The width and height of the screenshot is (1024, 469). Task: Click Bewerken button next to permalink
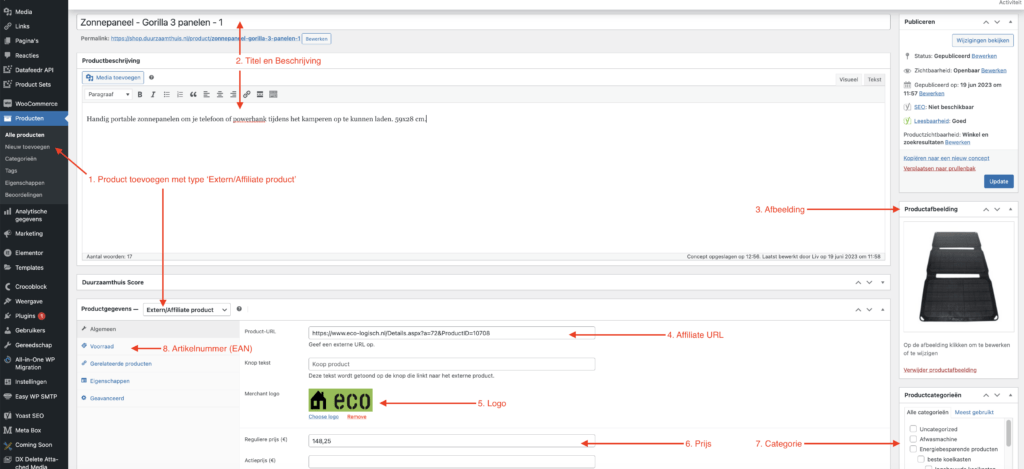[x=317, y=39]
